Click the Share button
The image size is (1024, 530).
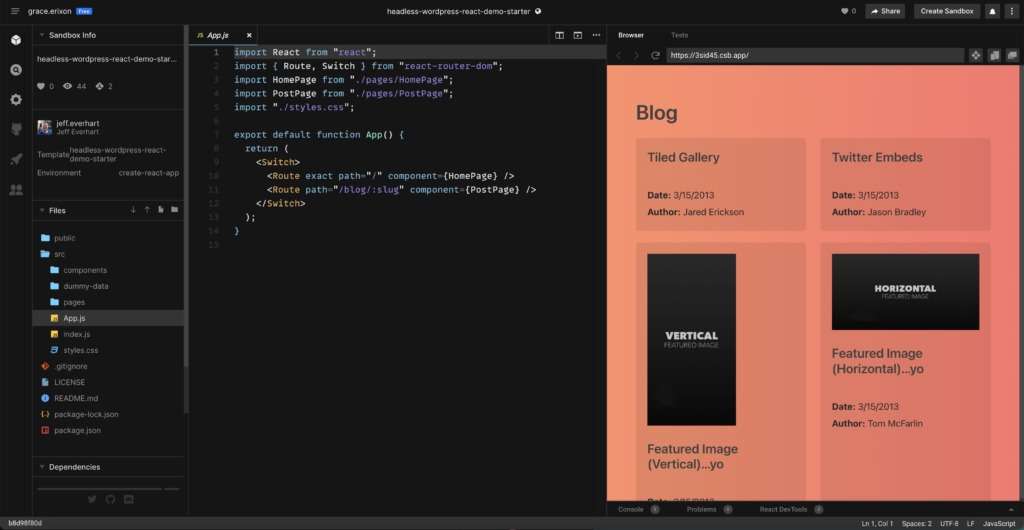tap(885, 11)
